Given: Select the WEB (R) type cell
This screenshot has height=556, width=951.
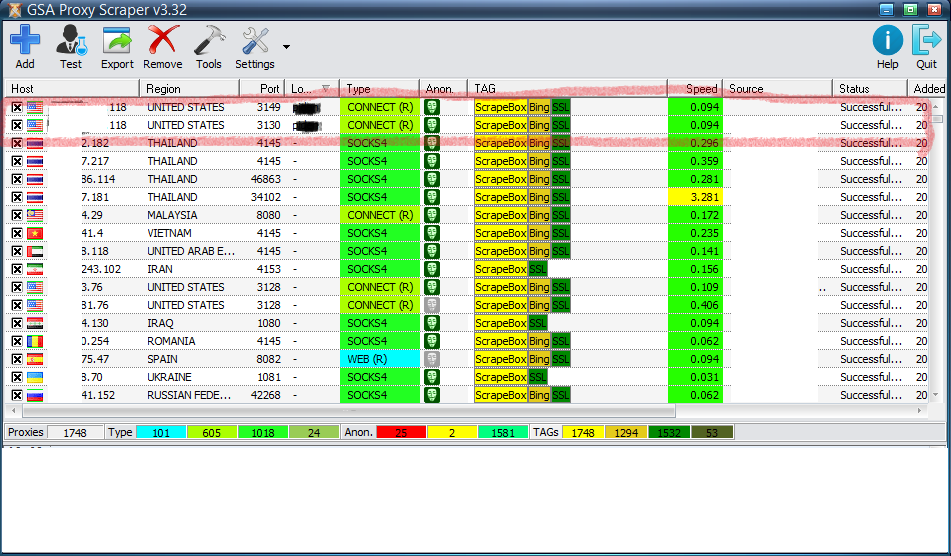Looking at the screenshot, I should pos(380,360).
